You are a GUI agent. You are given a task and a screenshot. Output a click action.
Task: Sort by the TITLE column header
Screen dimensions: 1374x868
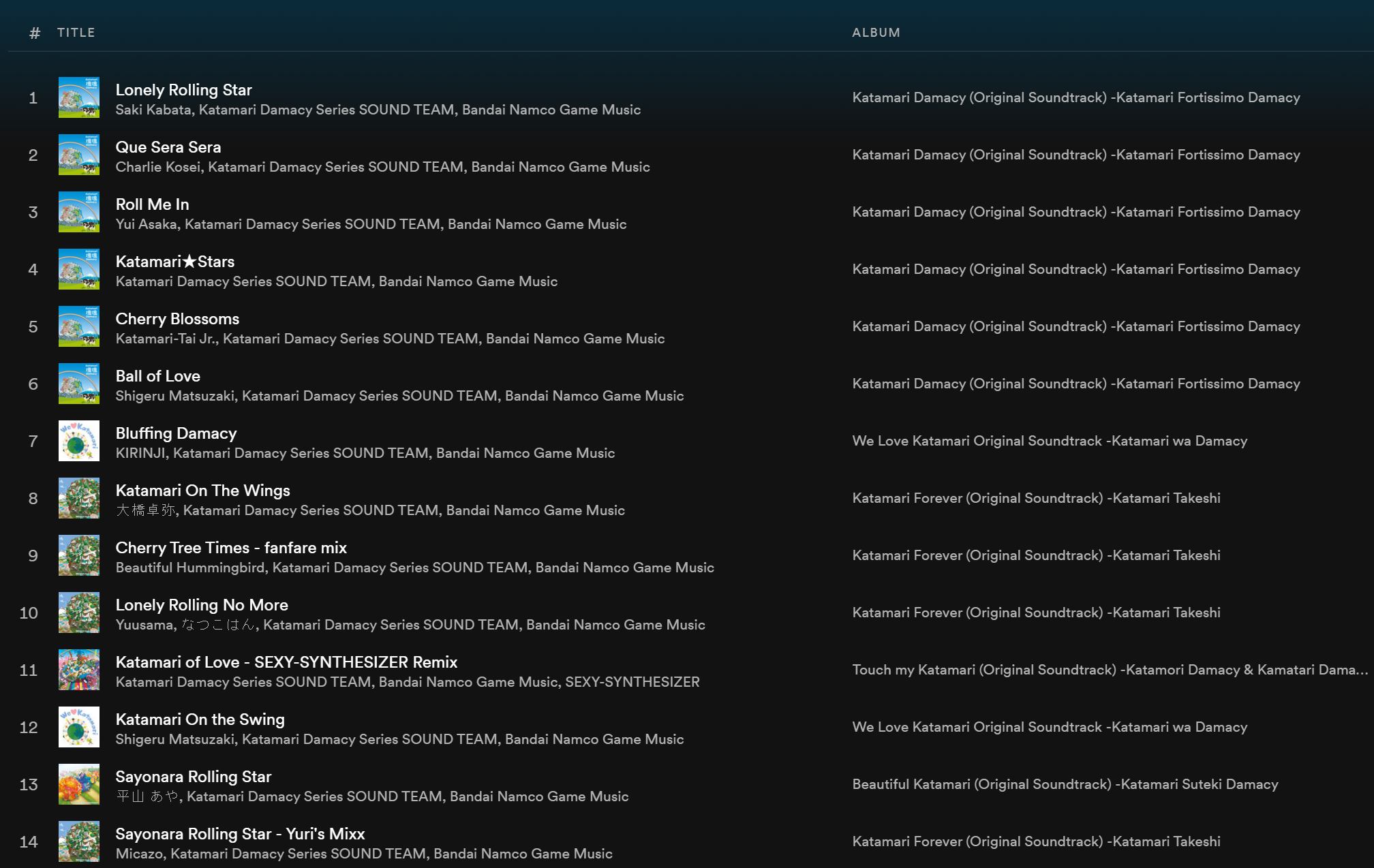[76, 33]
